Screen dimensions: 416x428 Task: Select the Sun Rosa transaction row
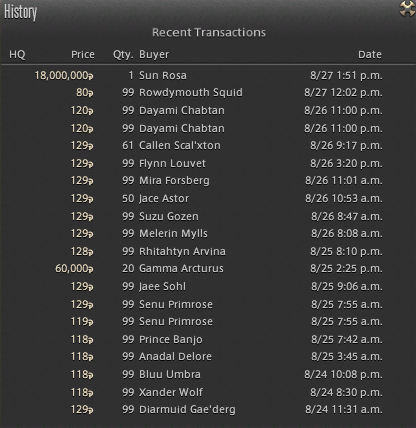click(x=208, y=76)
